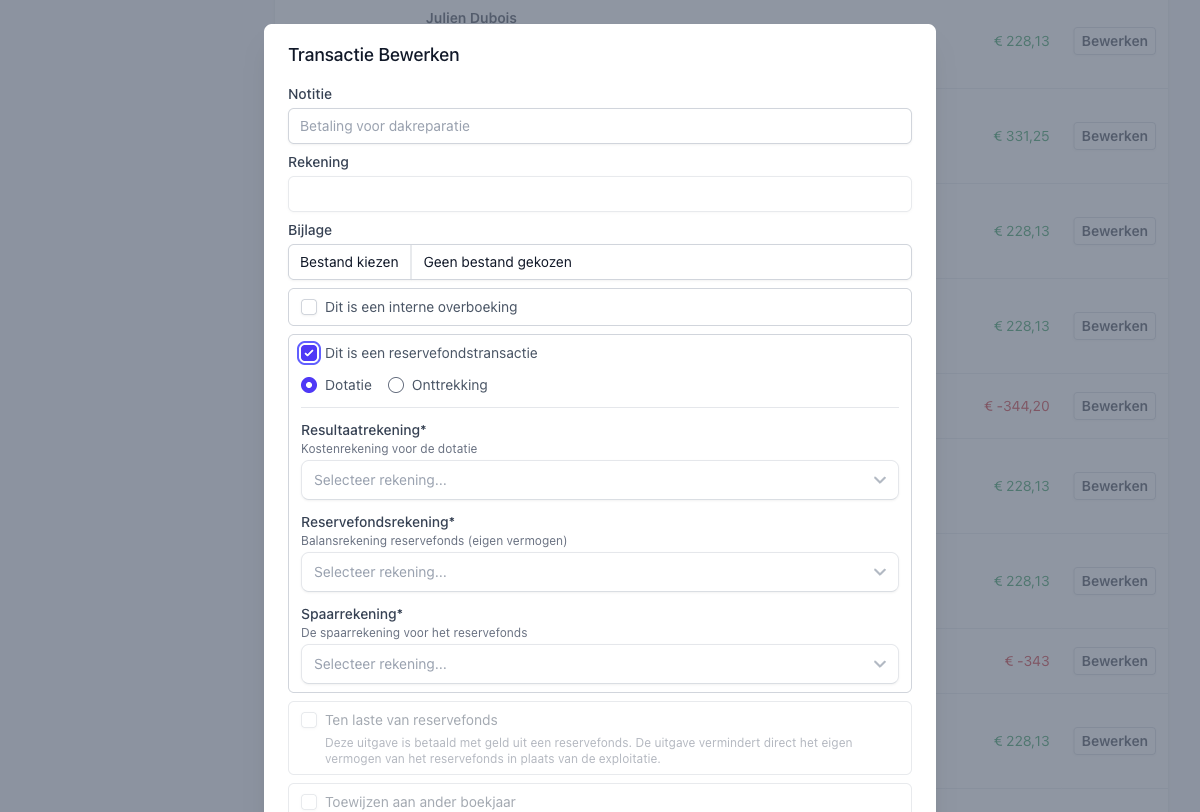Click the 'Geen bestand gekozen' file field
Screen dimensions: 1200x812
[660, 262]
